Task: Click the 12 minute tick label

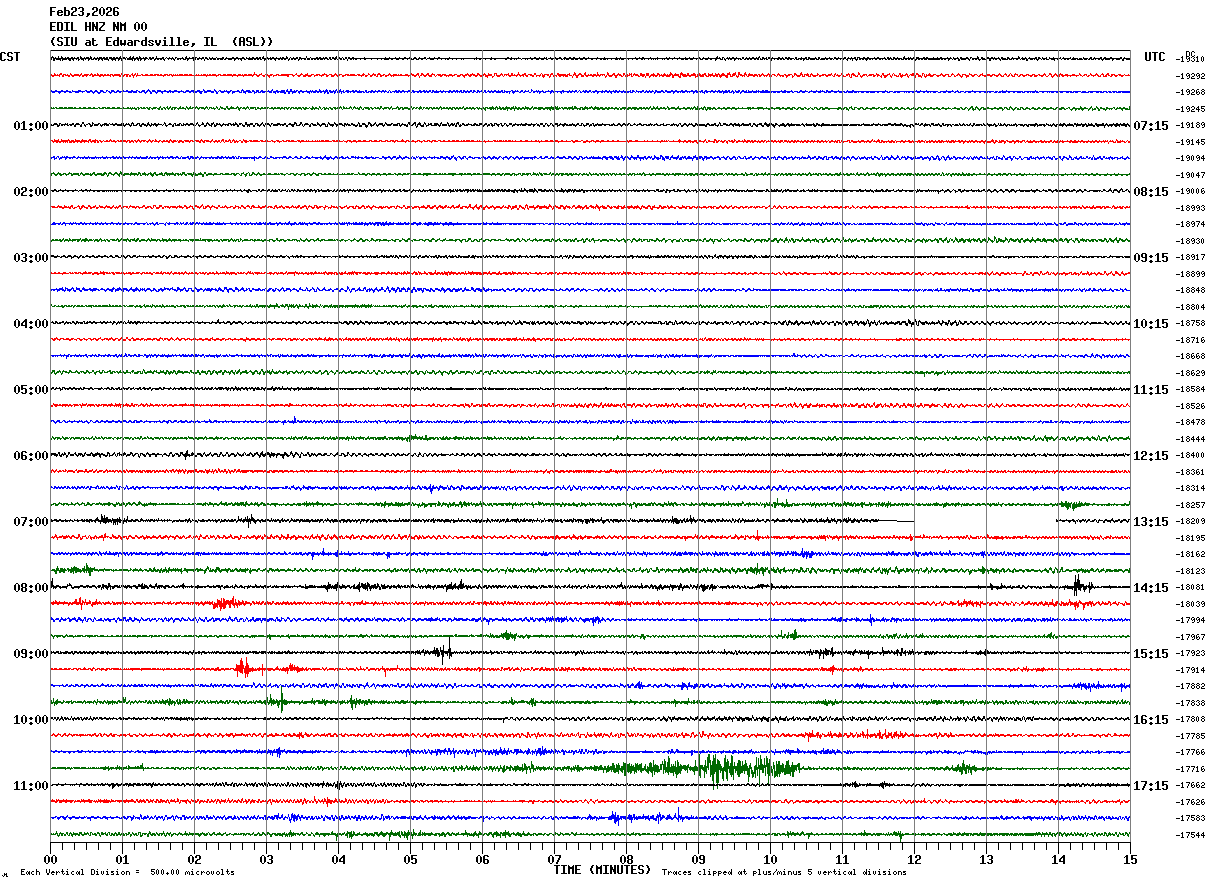Action: coord(914,859)
